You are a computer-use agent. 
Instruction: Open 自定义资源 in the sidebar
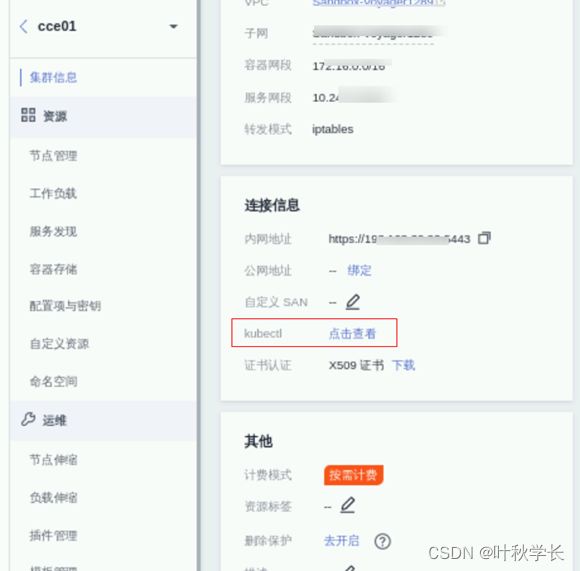coord(59,344)
